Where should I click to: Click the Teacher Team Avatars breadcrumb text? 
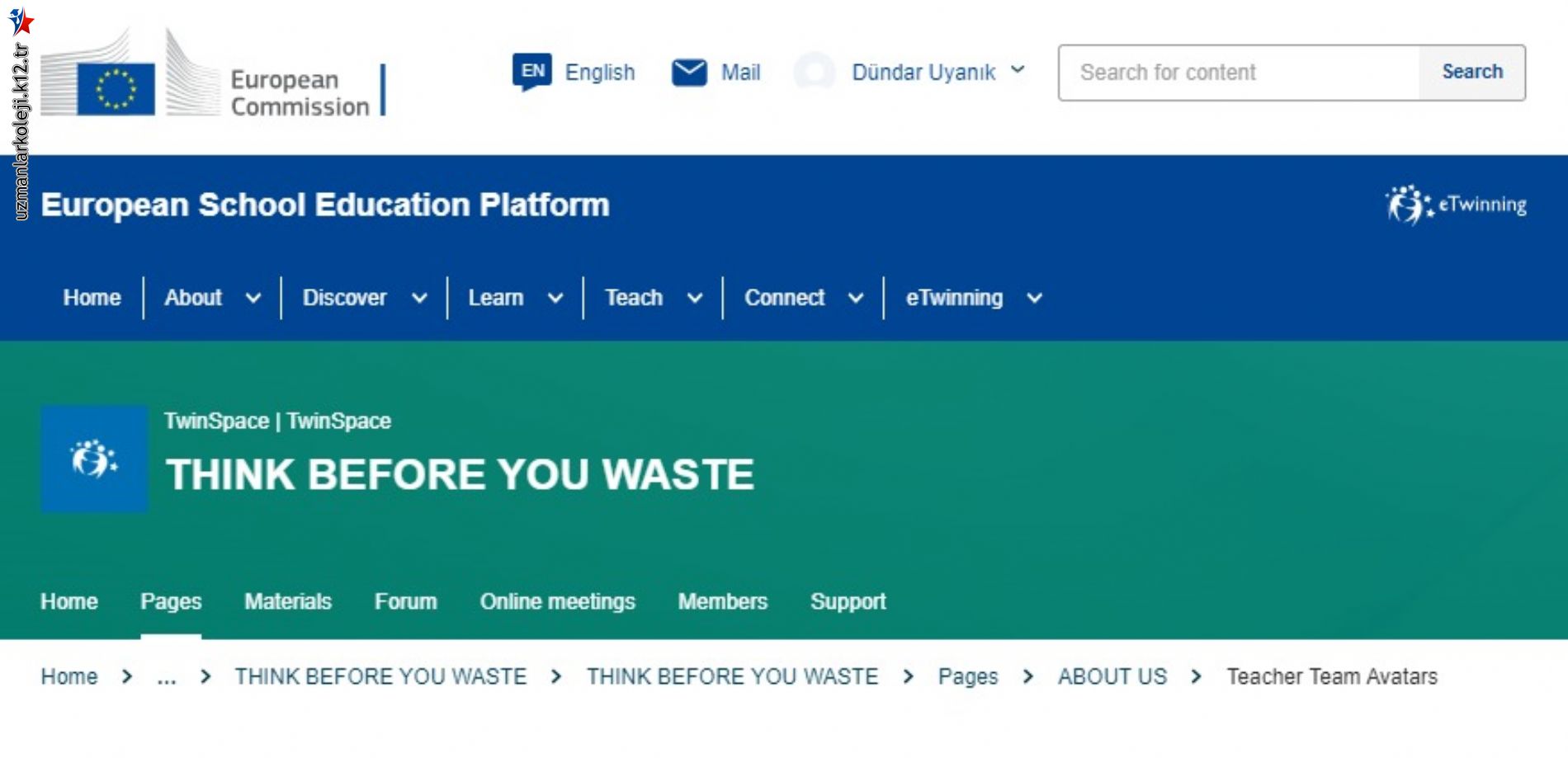click(1332, 676)
